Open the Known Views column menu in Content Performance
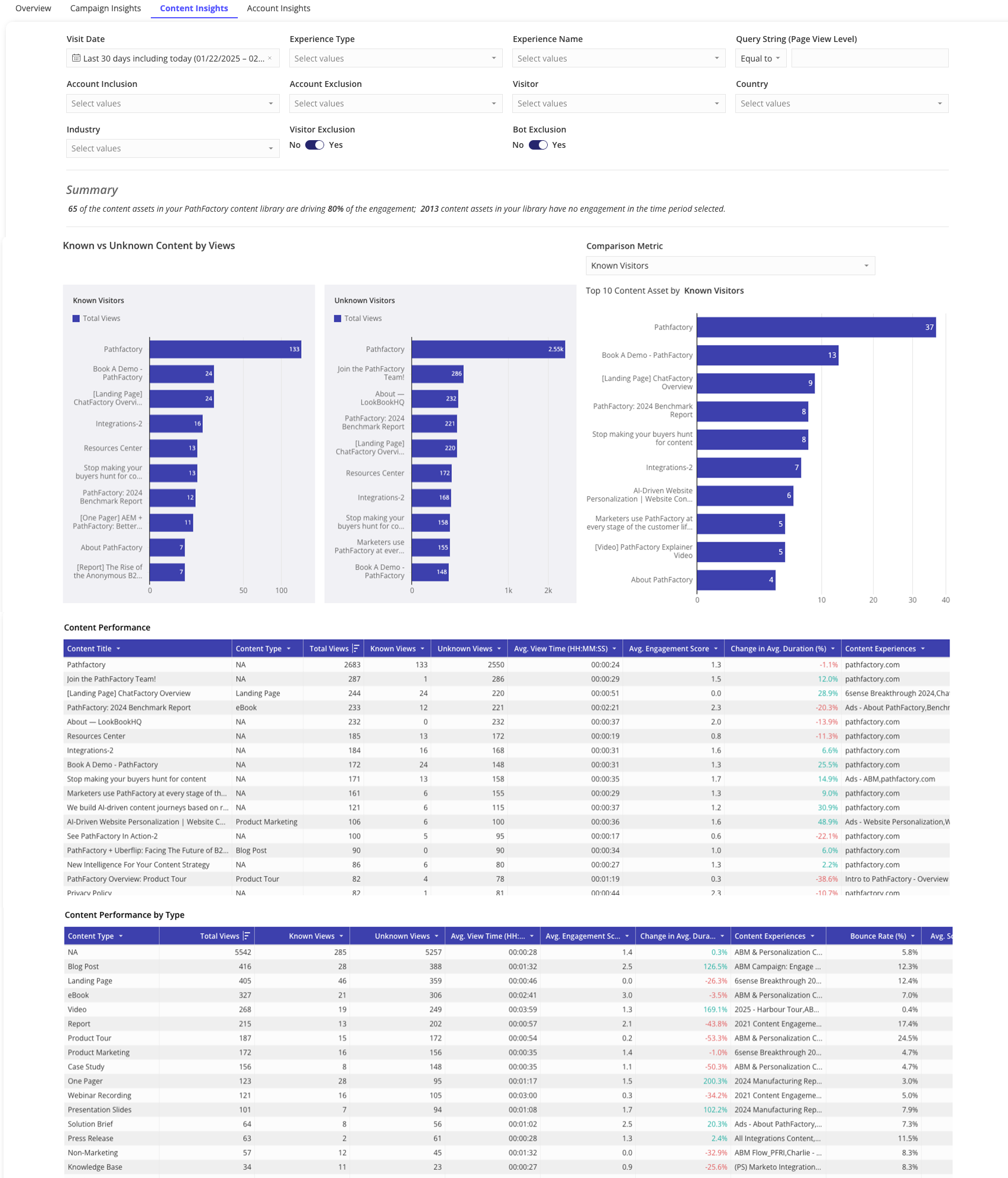The width and height of the screenshot is (1008, 1178). point(422,649)
